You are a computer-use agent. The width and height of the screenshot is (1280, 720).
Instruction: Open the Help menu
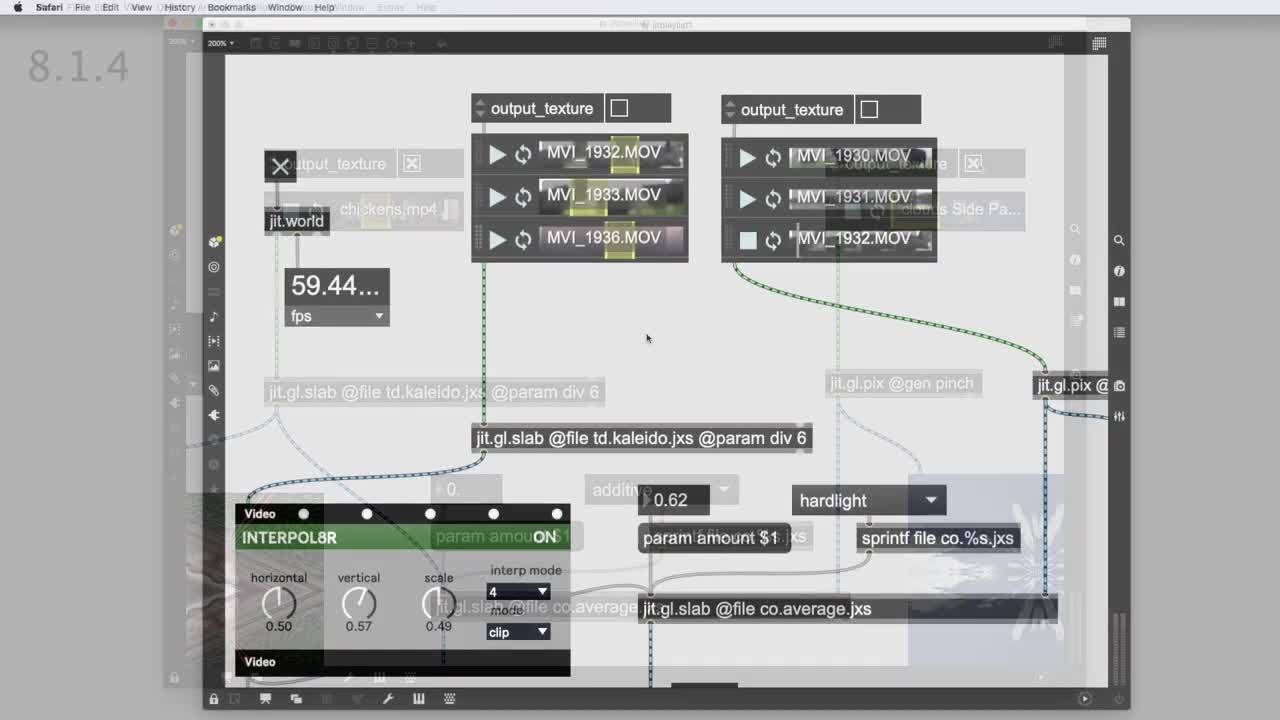pyautogui.click(x=325, y=7)
